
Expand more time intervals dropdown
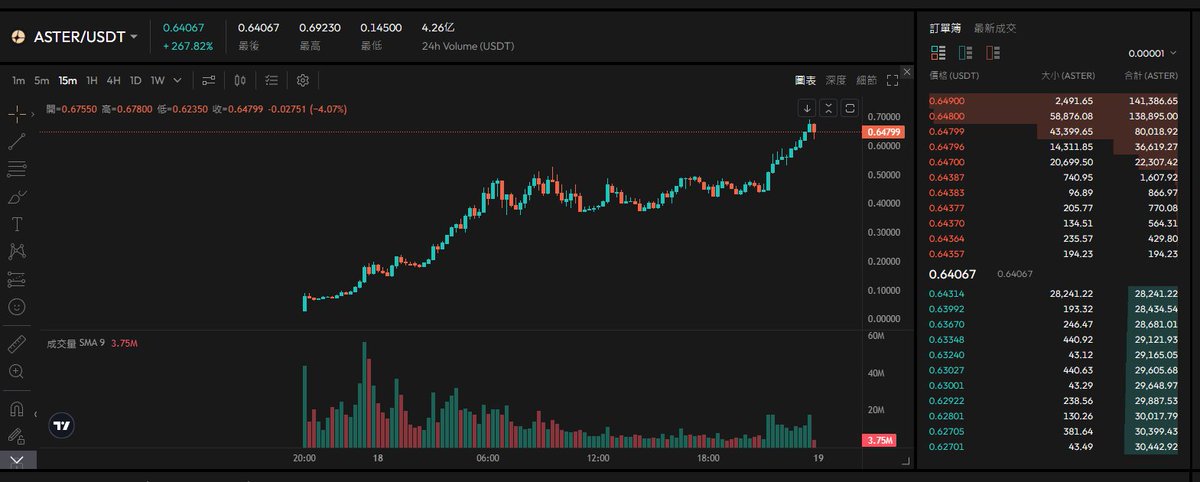pos(178,80)
